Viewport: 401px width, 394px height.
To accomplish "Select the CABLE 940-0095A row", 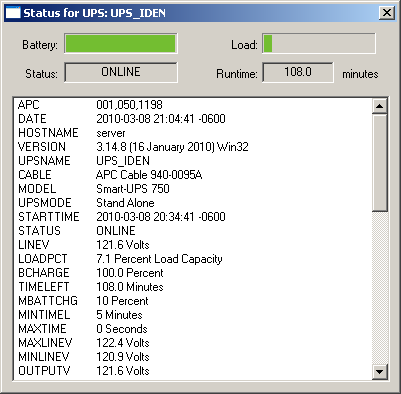I will click(x=193, y=175).
